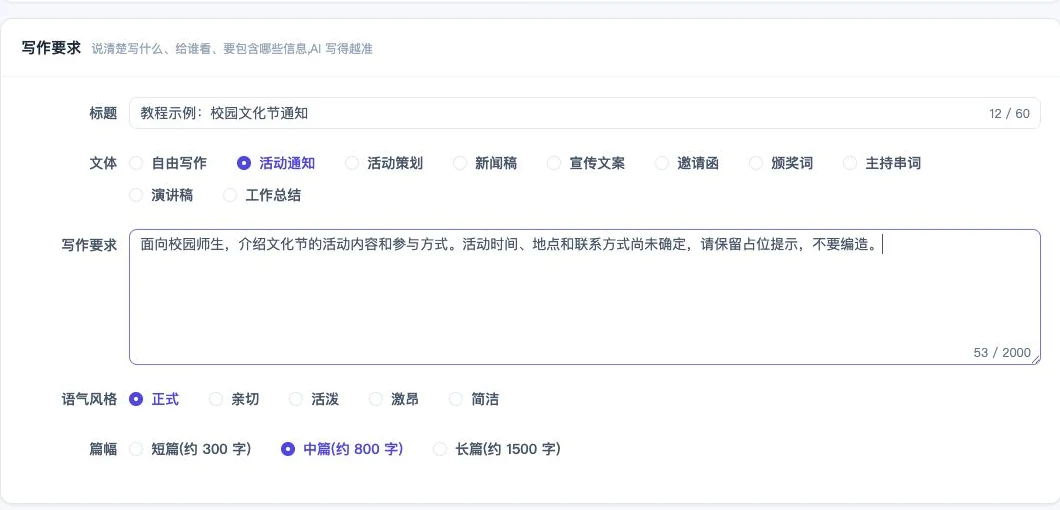Viewport: 1060px width, 510px height.
Task: Click the 语气风格 field label
Action: point(89,399)
